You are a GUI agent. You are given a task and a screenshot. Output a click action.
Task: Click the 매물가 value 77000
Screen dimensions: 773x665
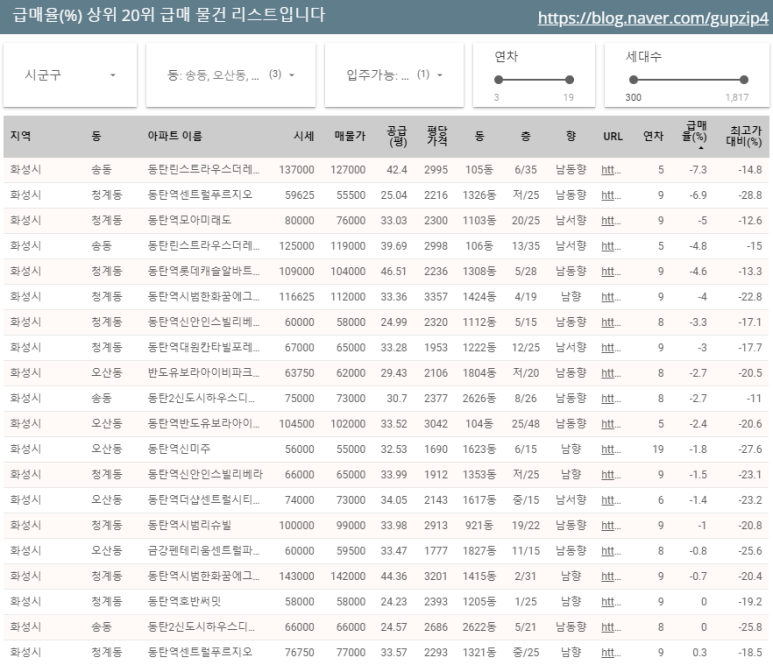pyautogui.click(x=351, y=653)
